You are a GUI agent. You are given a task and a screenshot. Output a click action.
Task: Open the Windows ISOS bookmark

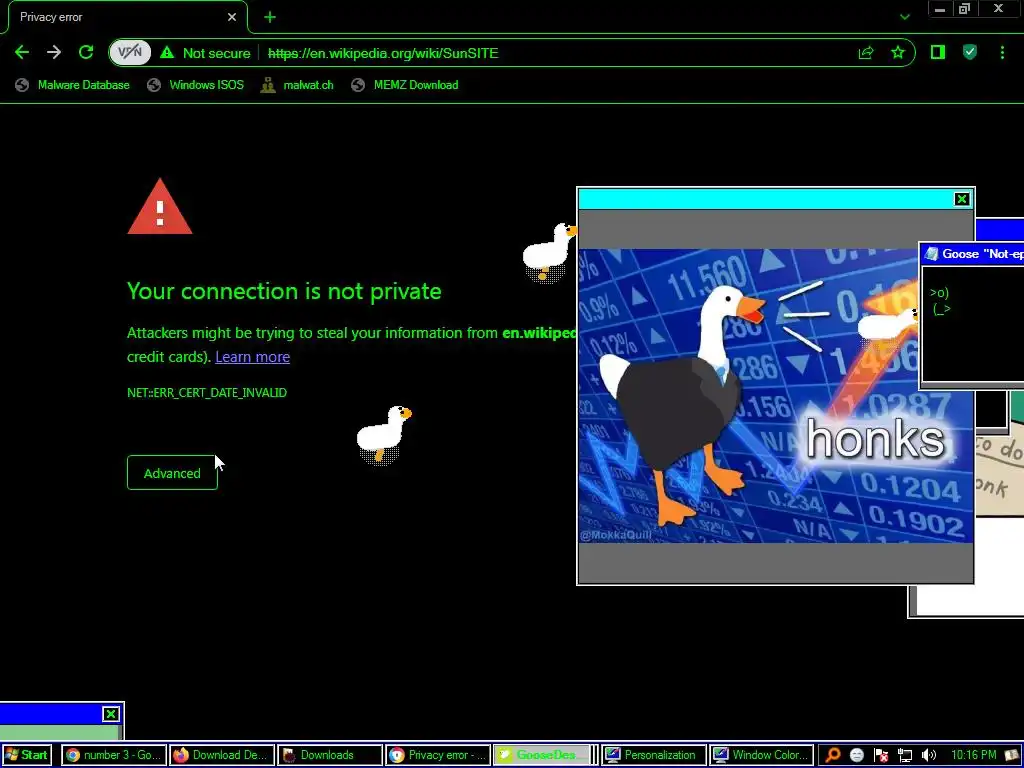[x=195, y=85]
